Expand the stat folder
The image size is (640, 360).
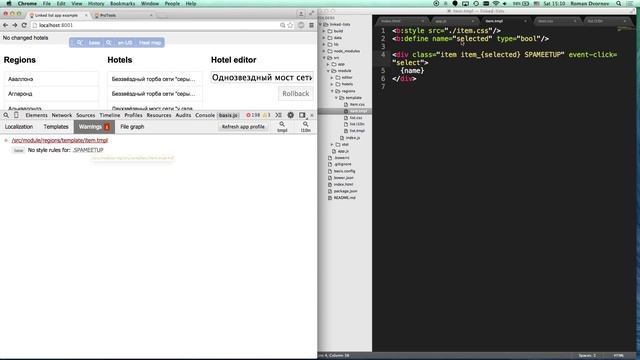[332, 144]
